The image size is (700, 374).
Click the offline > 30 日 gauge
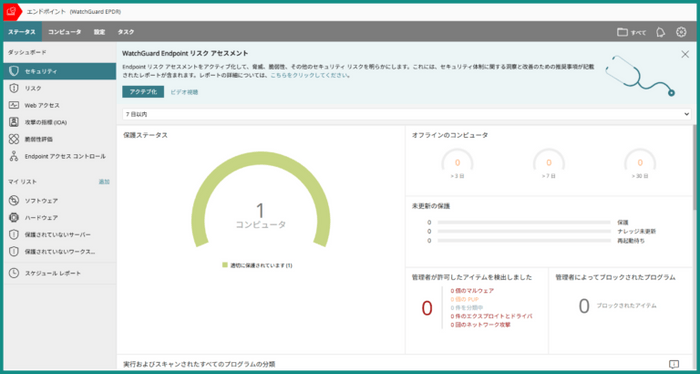tap(640, 162)
